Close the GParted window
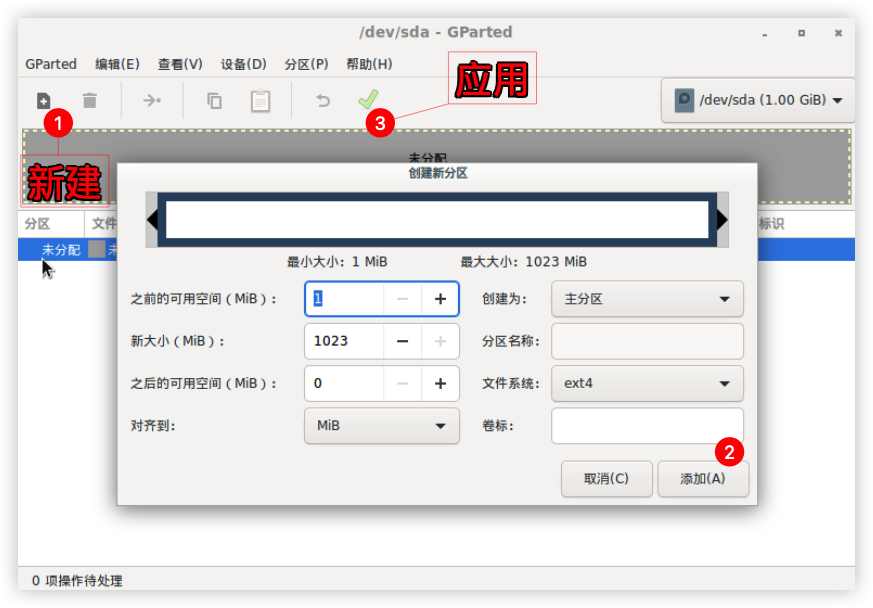This screenshot has height=608, width=873. tap(838, 33)
